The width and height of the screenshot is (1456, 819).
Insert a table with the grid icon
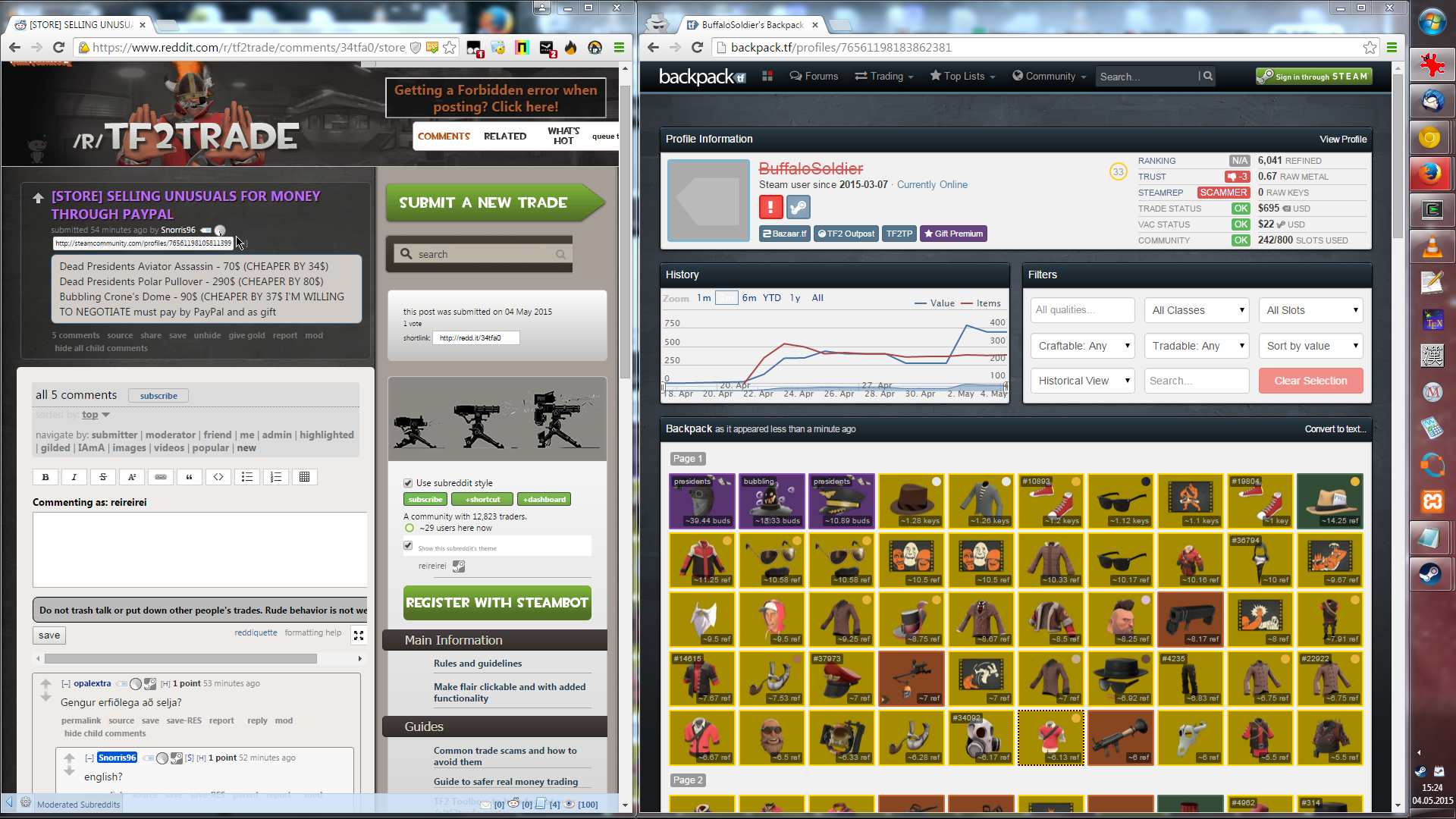point(304,477)
